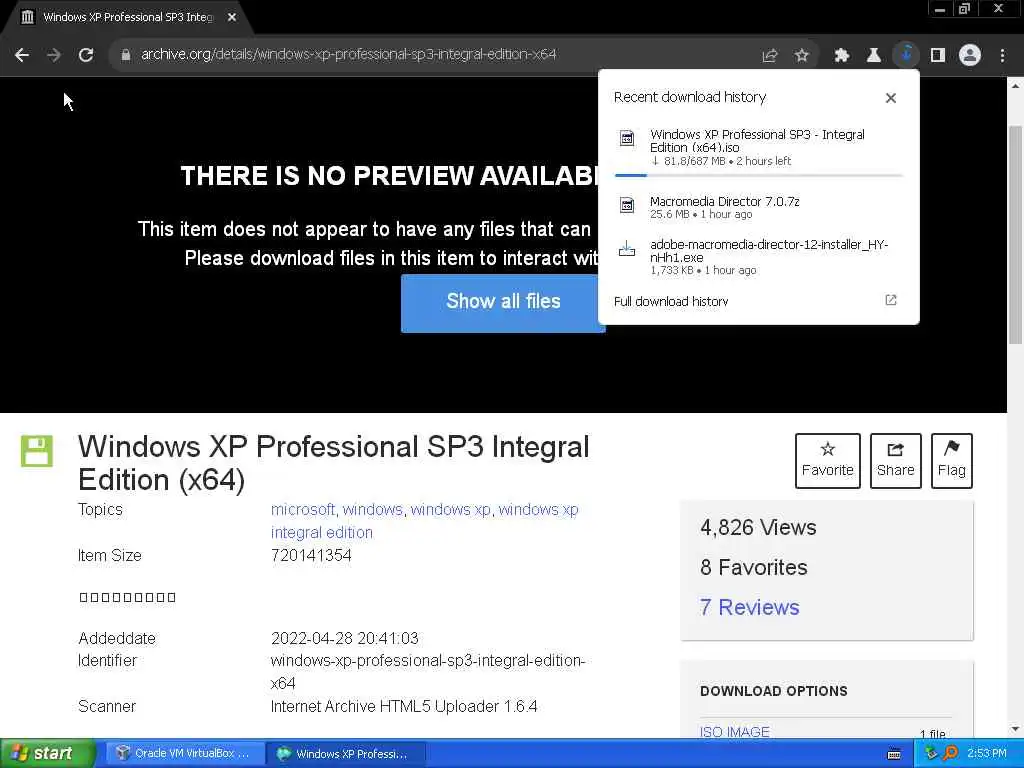This screenshot has width=1024, height=768.
Task: Open Macromedia Director 7.0.7z download
Action: click(x=758, y=207)
